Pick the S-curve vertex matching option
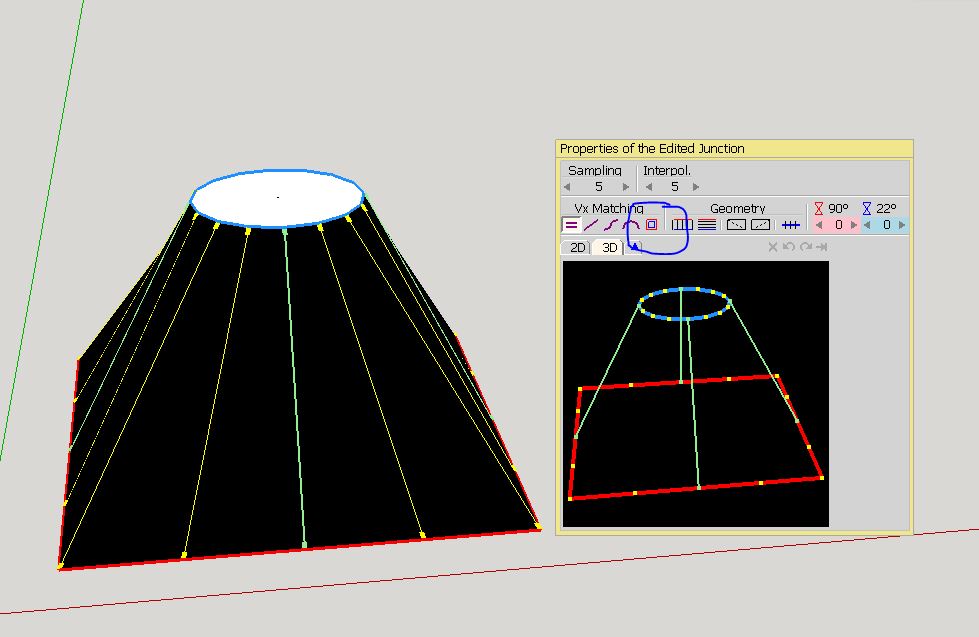 [611, 225]
